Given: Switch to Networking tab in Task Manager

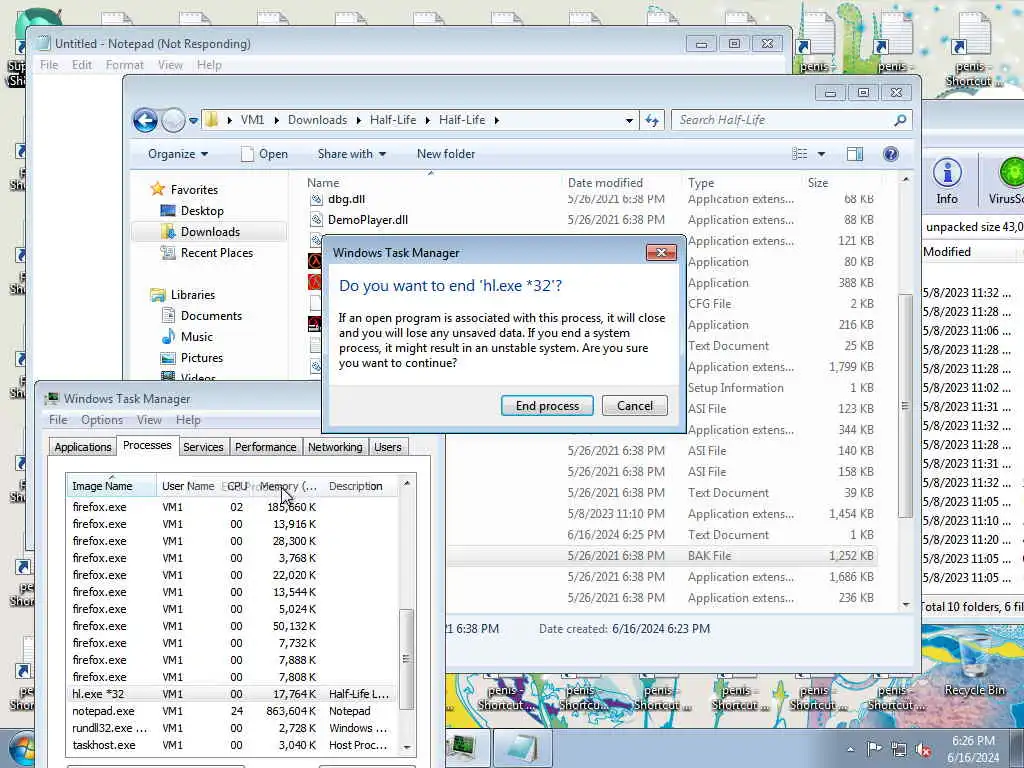Looking at the screenshot, I should coord(335,447).
